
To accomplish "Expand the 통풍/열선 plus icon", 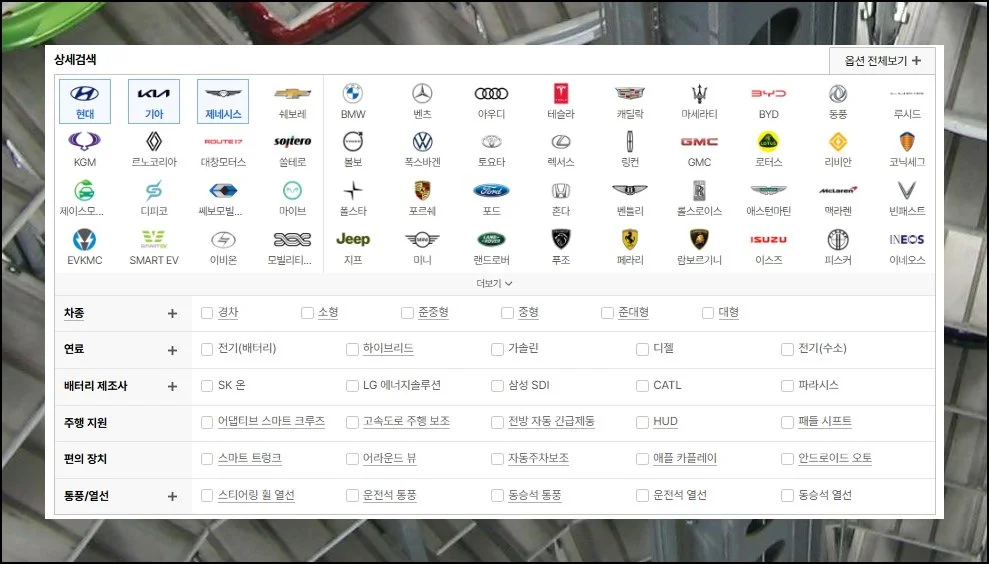I will [x=172, y=496].
